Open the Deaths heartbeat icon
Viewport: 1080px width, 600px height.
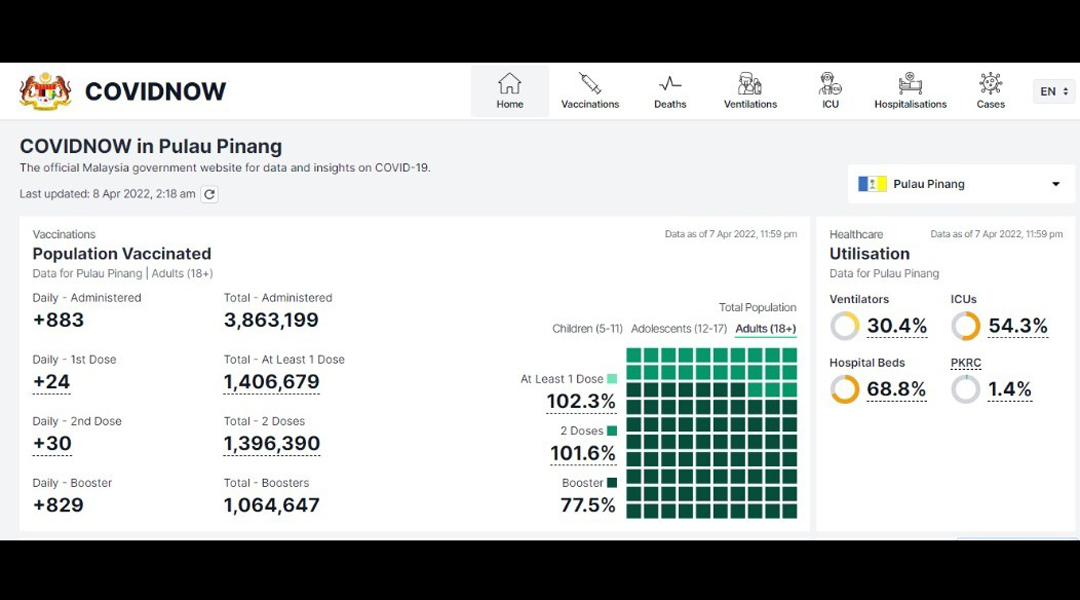tap(670, 84)
